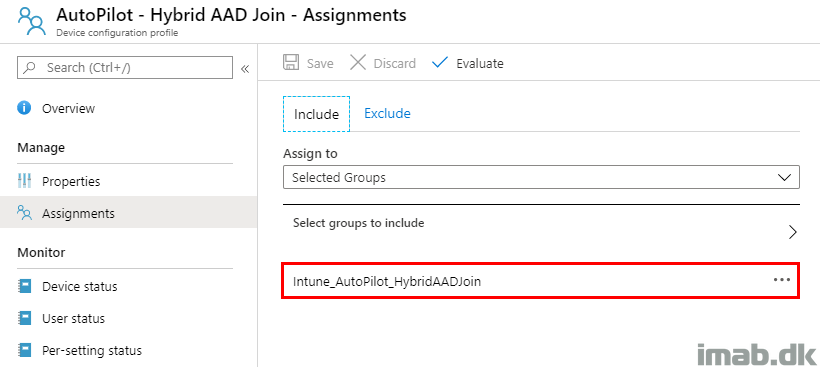Collapse the sidebar with double chevron

click(245, 68)
